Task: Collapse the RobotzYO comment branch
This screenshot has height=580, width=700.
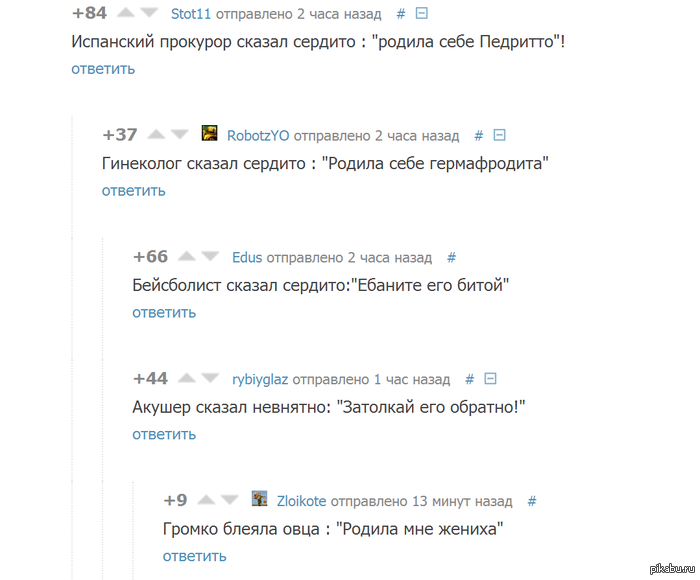Action: click(x=499, y=135)
